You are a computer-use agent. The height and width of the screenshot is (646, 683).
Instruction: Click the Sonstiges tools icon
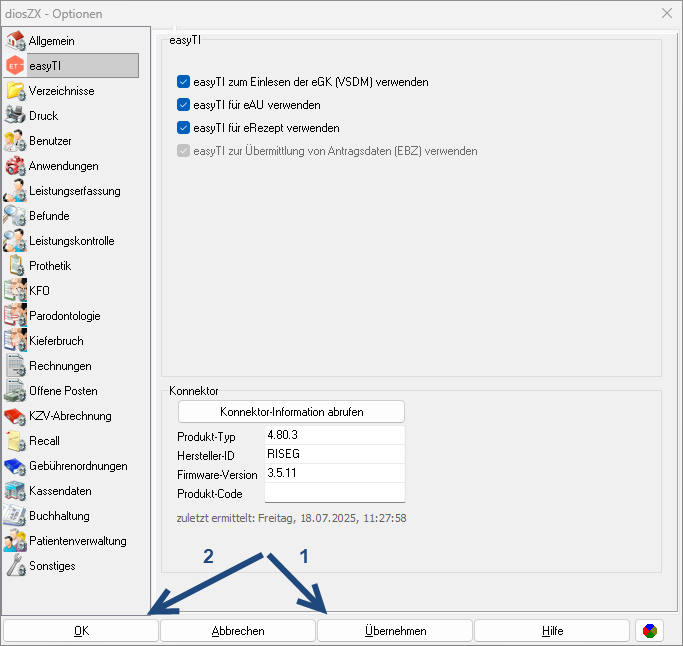(15, 566)
